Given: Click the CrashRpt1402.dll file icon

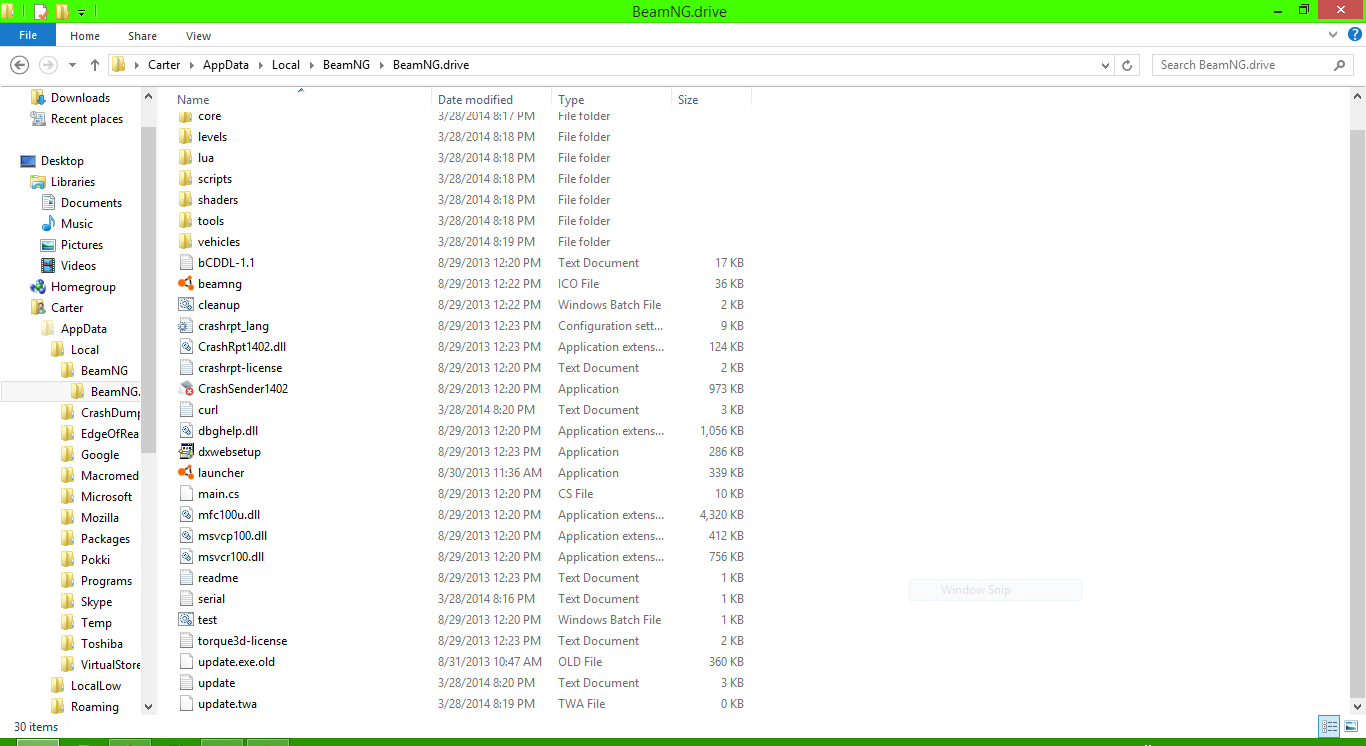Looking at the screenshot, I should pyautogui.click(x=185, y=347).
